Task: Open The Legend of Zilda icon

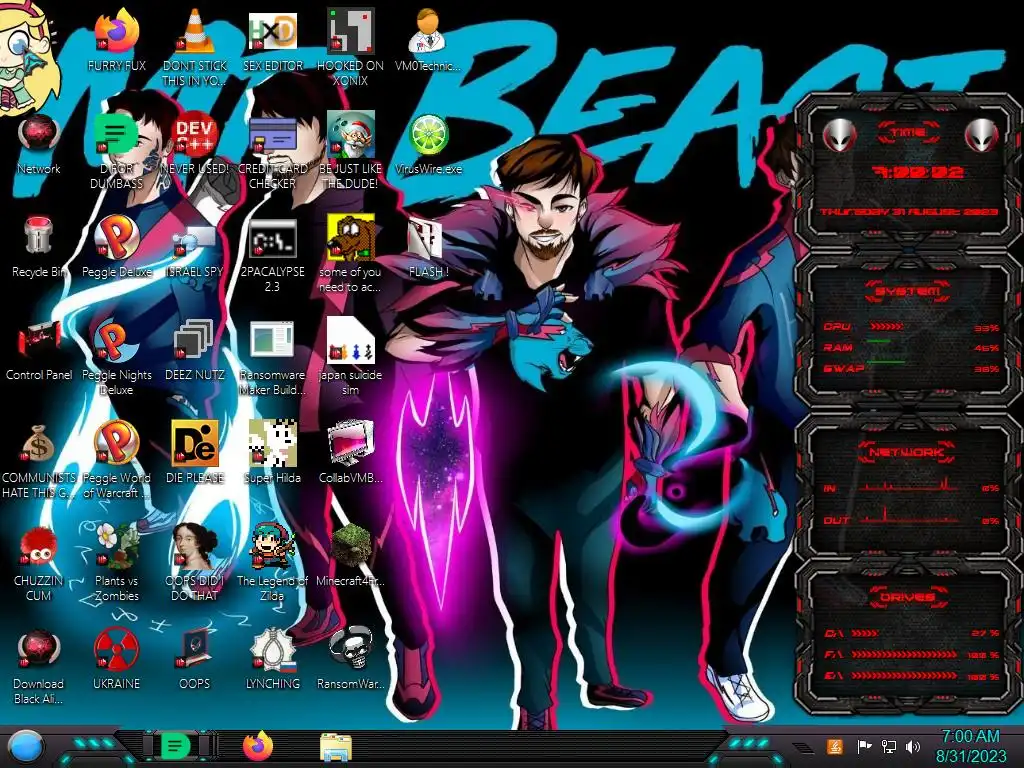Action: pyautogui.click(x=272, y=546)
